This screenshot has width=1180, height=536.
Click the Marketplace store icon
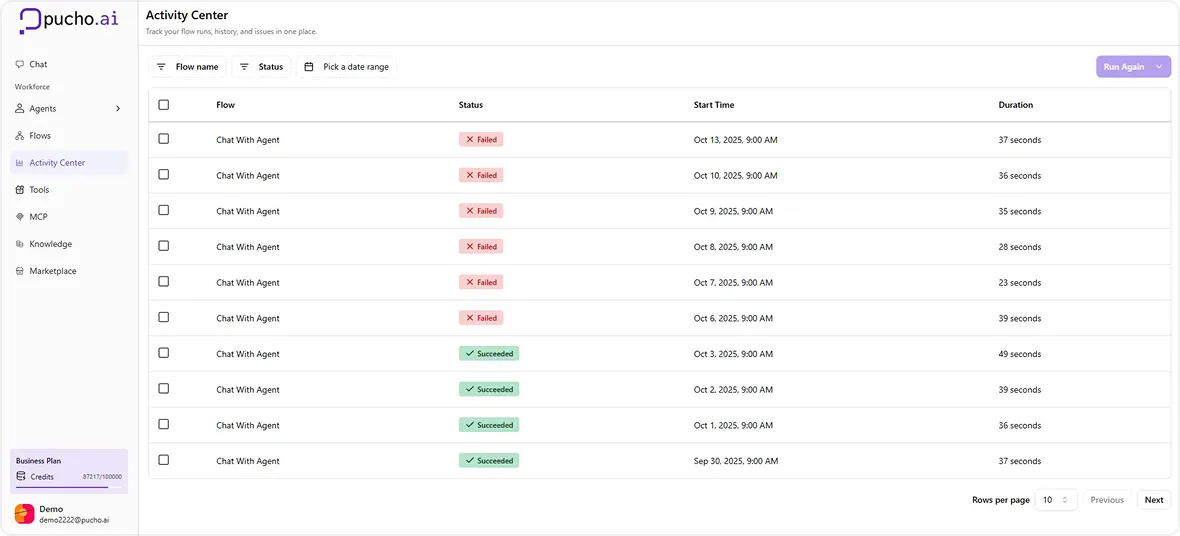point(20,271)
